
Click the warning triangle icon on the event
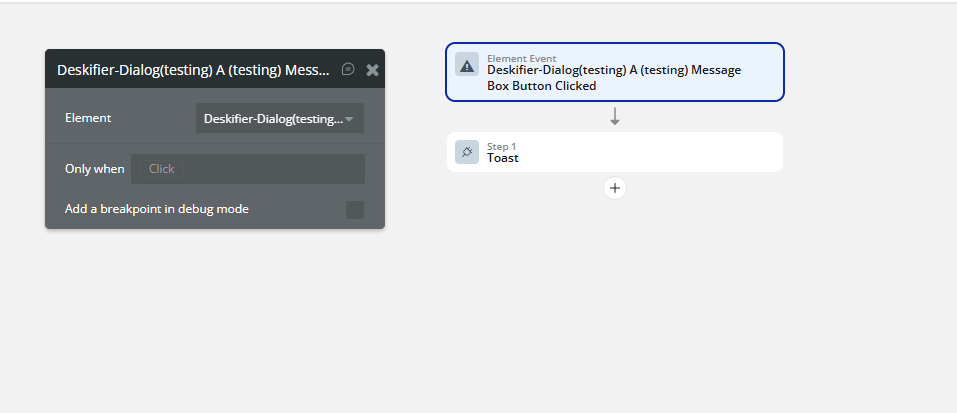coord(467,64)
